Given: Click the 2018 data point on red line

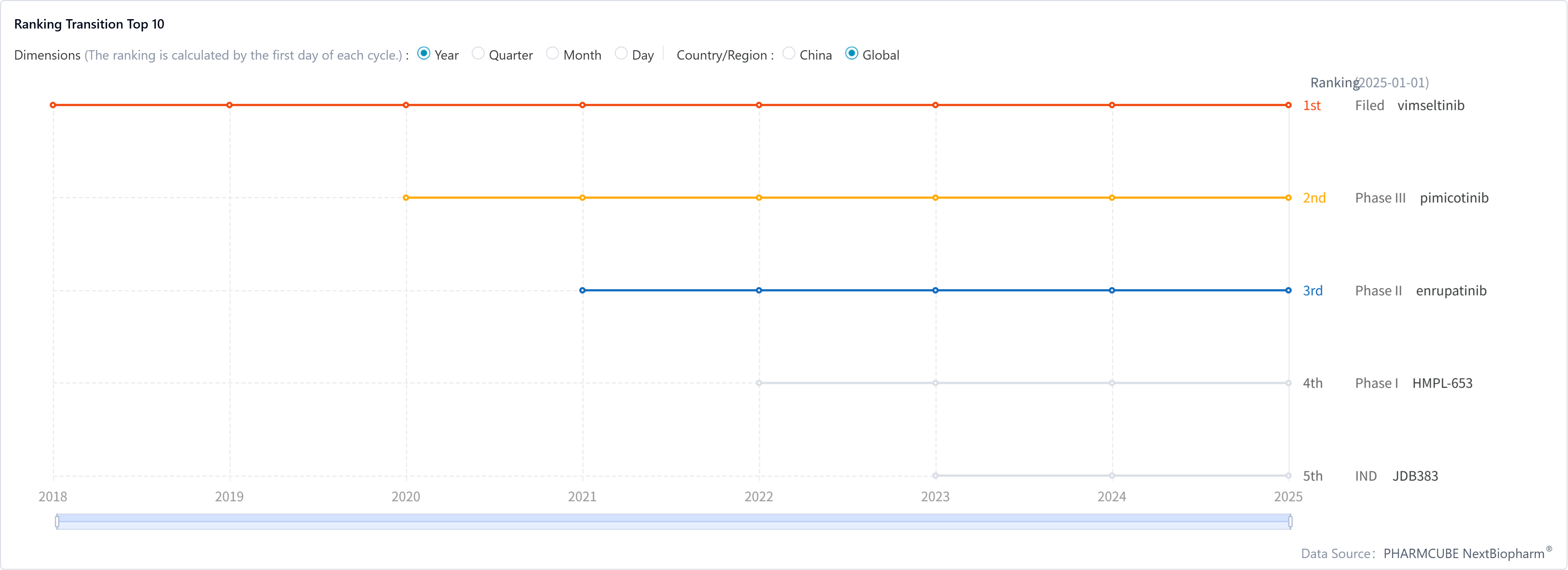Looking at the screenshot, I should [53, 105].
